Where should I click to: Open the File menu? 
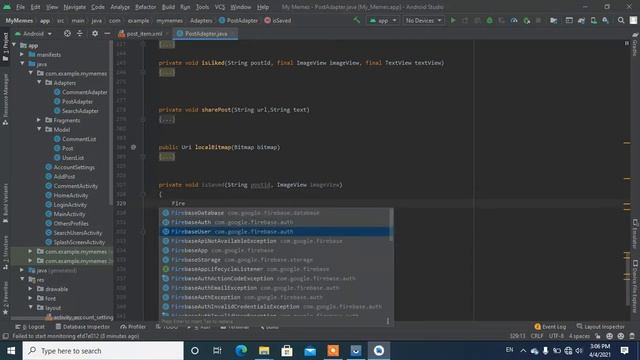pyautogui.click(x=20, y=7)
